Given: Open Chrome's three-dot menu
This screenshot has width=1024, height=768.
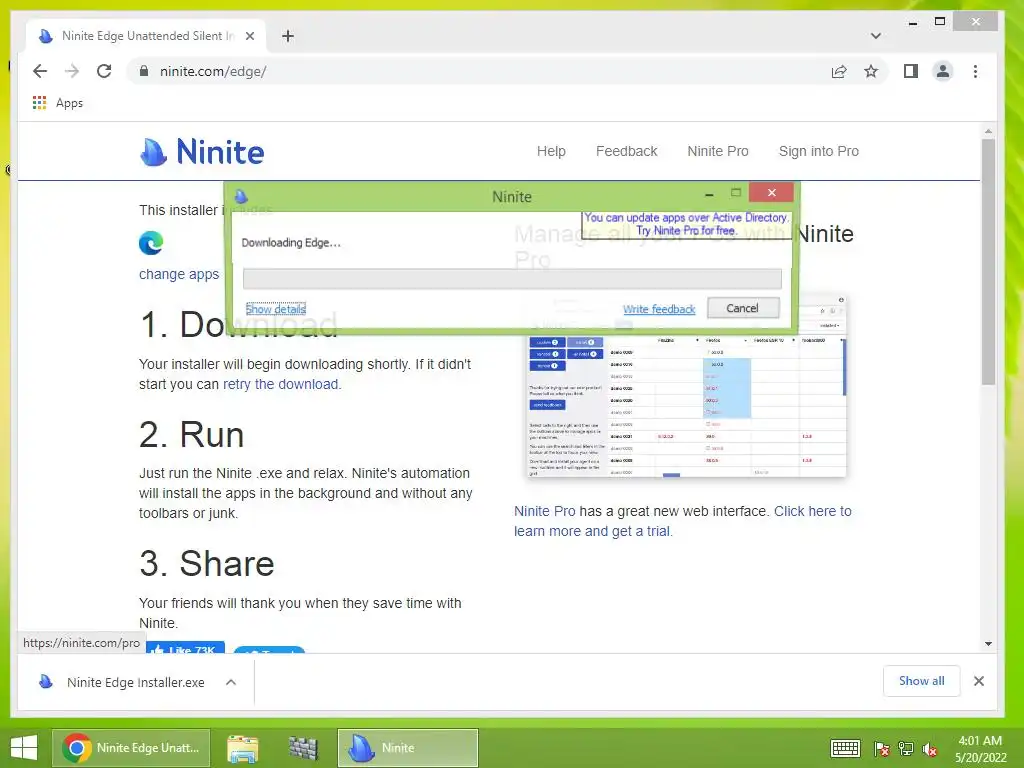Looking at the screenshot, I should pos(976,71).
